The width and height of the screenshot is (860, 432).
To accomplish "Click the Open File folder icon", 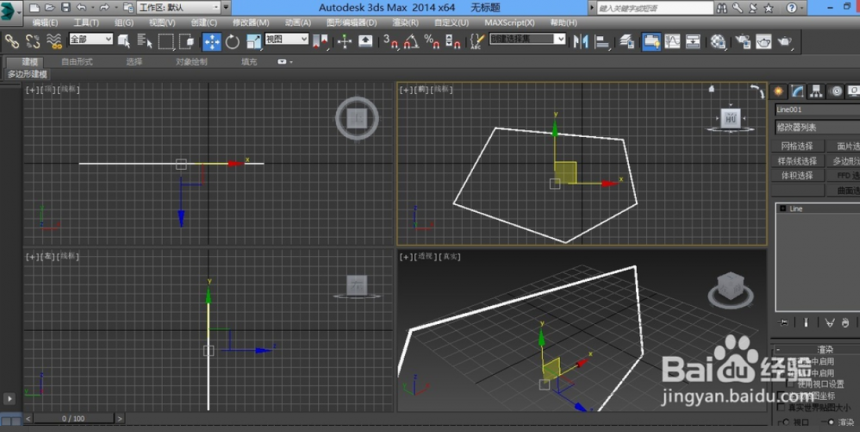I will pos(50,8).
